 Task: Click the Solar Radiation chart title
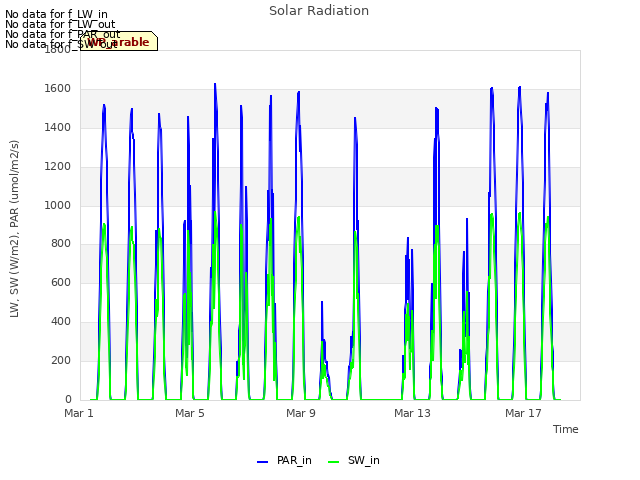tap(319, 11)
